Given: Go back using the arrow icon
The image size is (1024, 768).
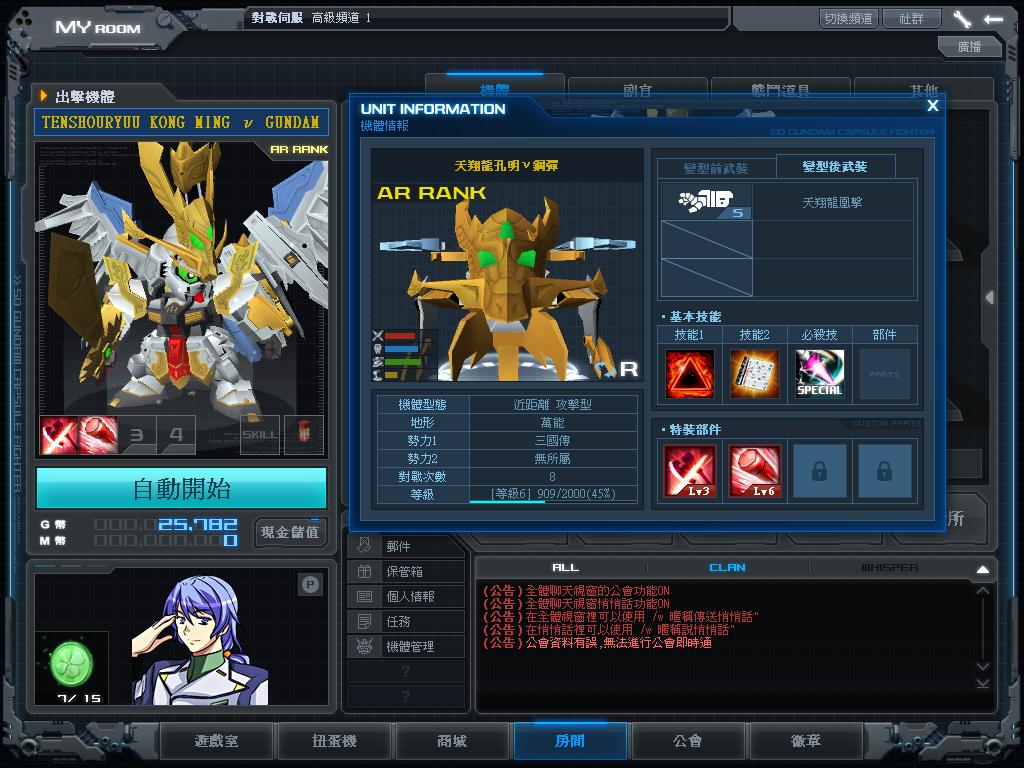Looking at the screenshot, I should tap(993, 19).
